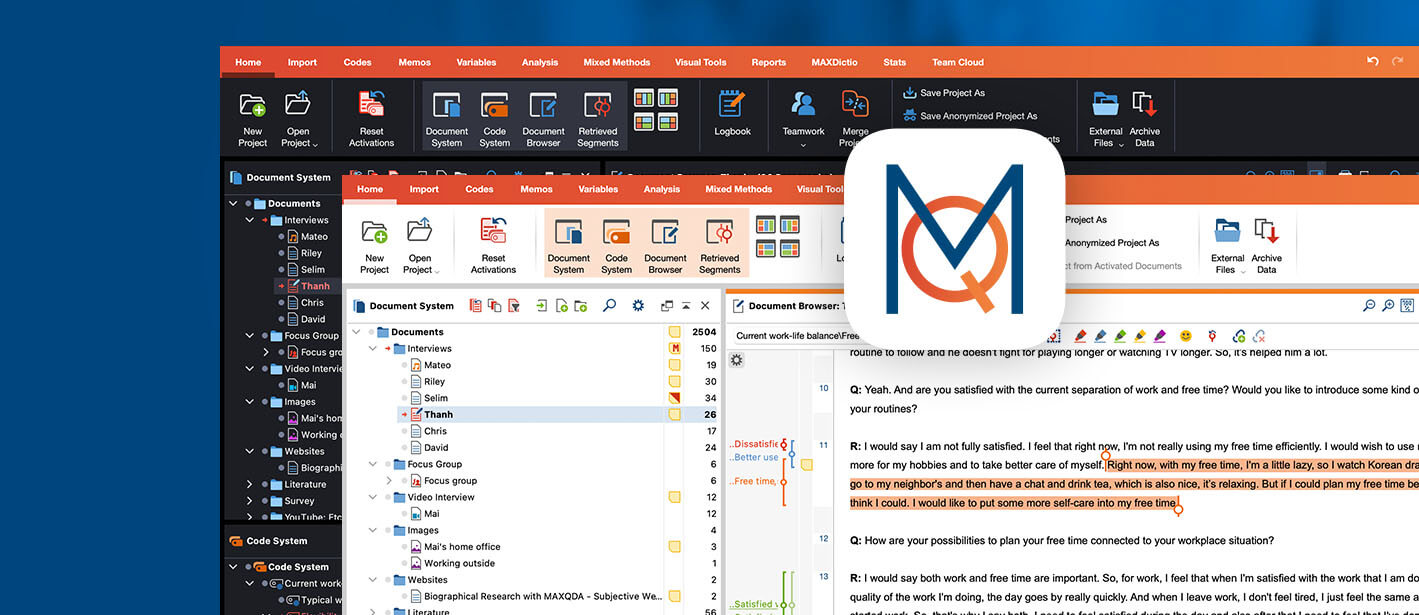
Task: Click the emoticon smiley coding icon
Action: coord(1186,336)
